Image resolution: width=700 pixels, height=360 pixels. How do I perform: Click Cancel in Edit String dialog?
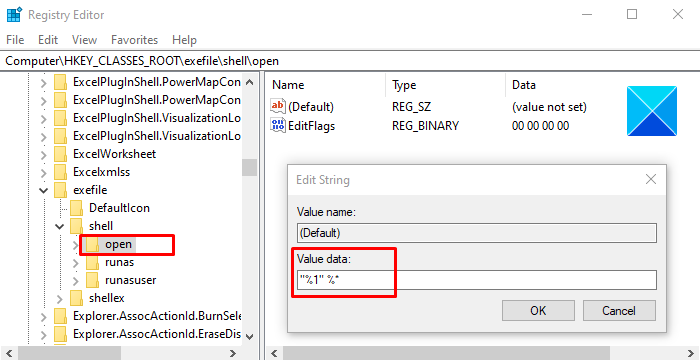pos(619,310)
